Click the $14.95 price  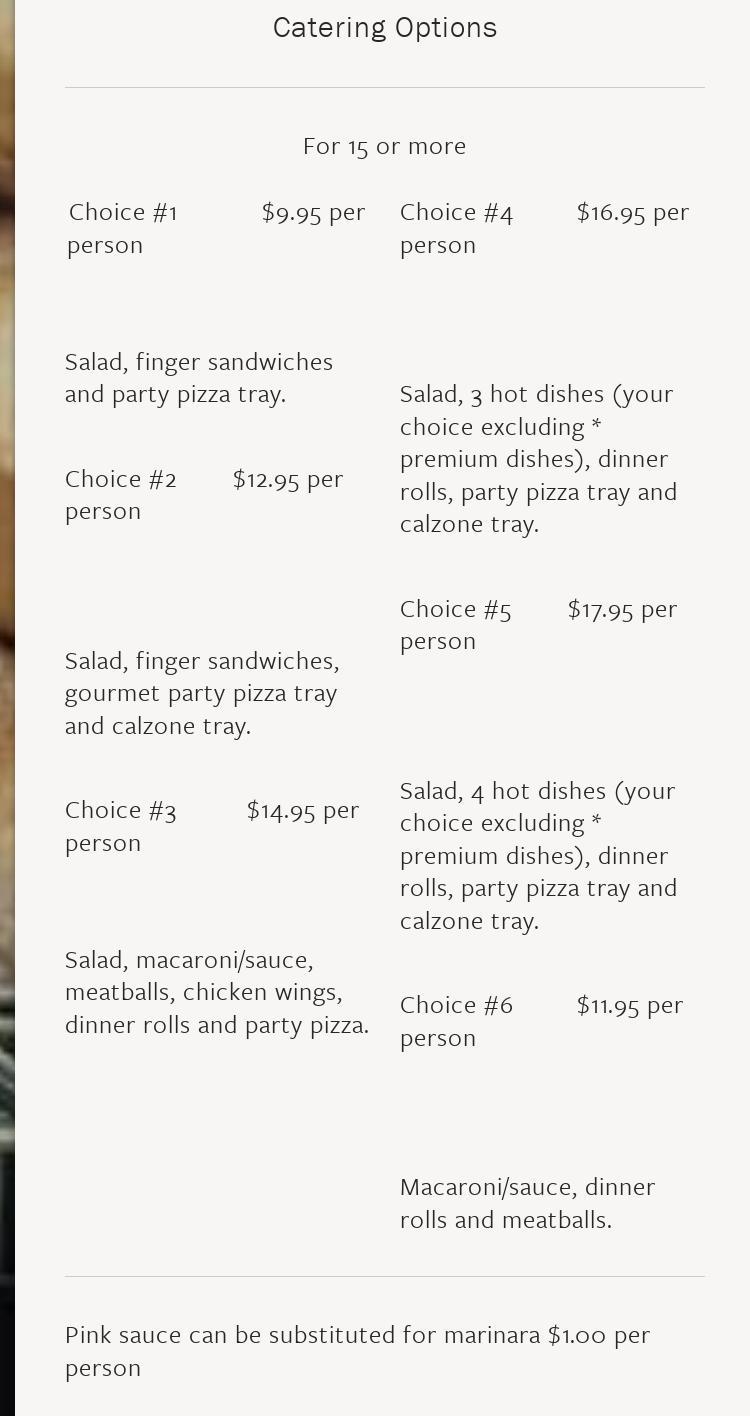302,810
